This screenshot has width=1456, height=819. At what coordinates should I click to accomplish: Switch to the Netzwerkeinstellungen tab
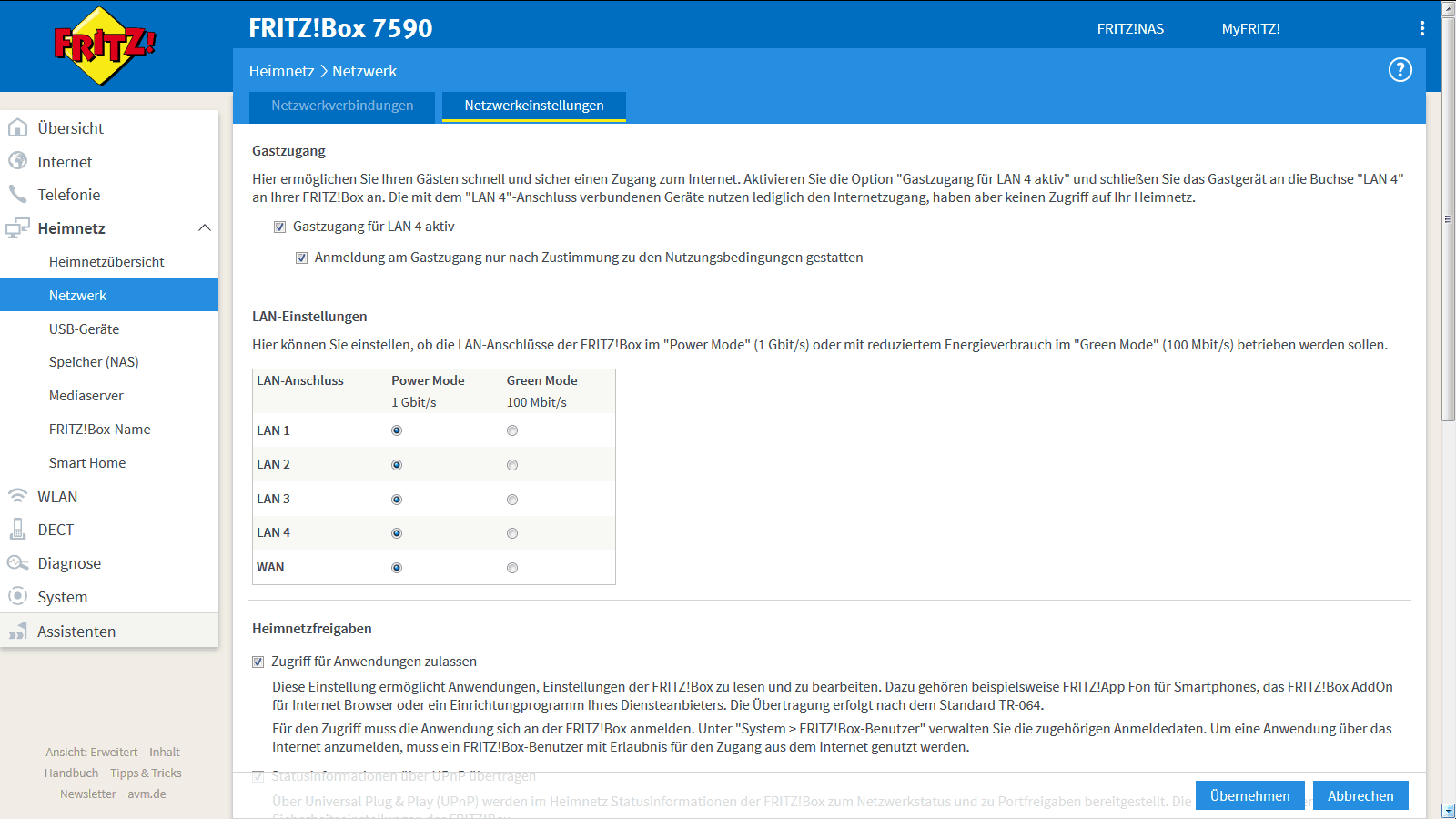(x=534, y=106)
